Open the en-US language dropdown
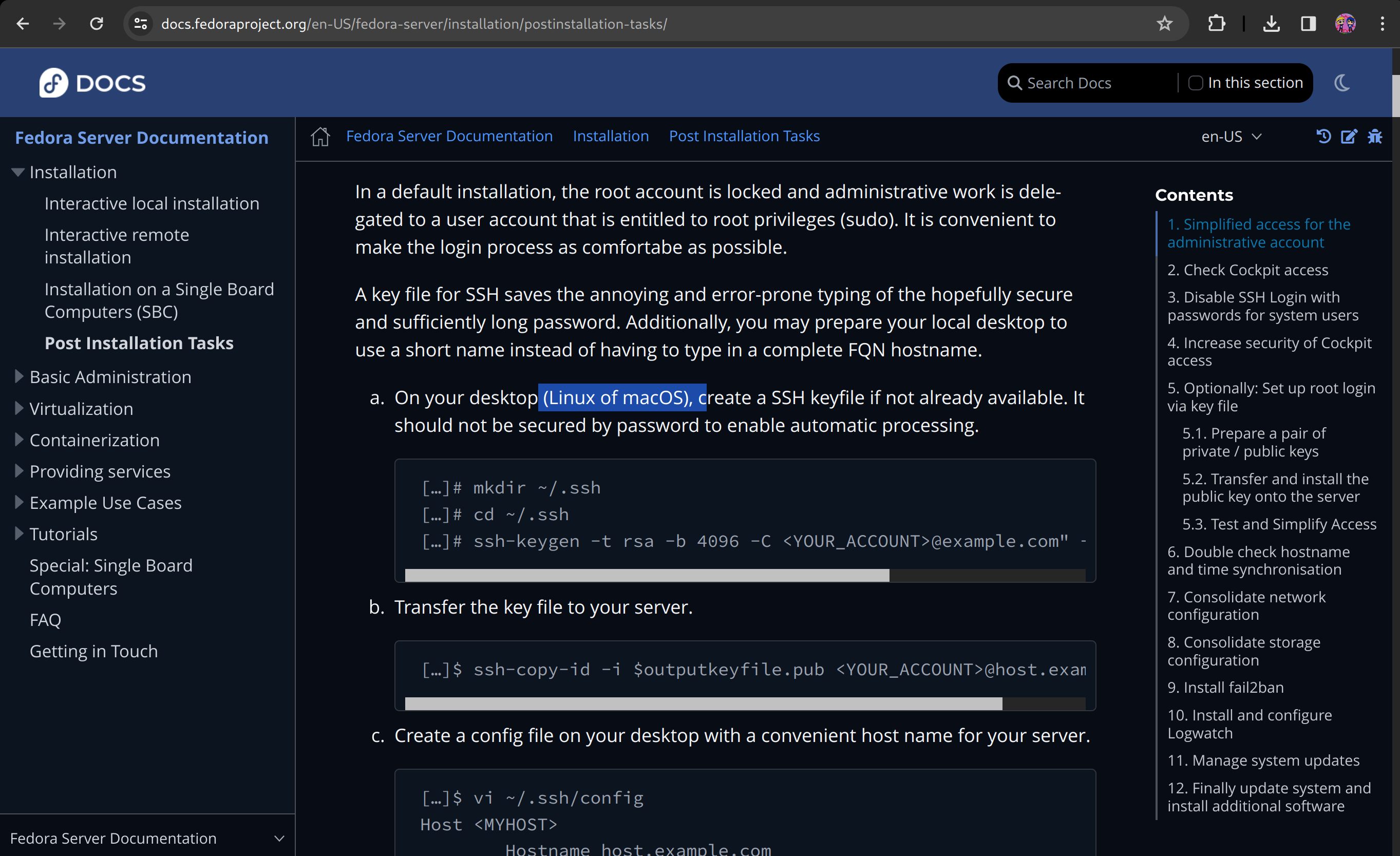Viewport: 1400px width, 856px height. tap(1231, 136)
